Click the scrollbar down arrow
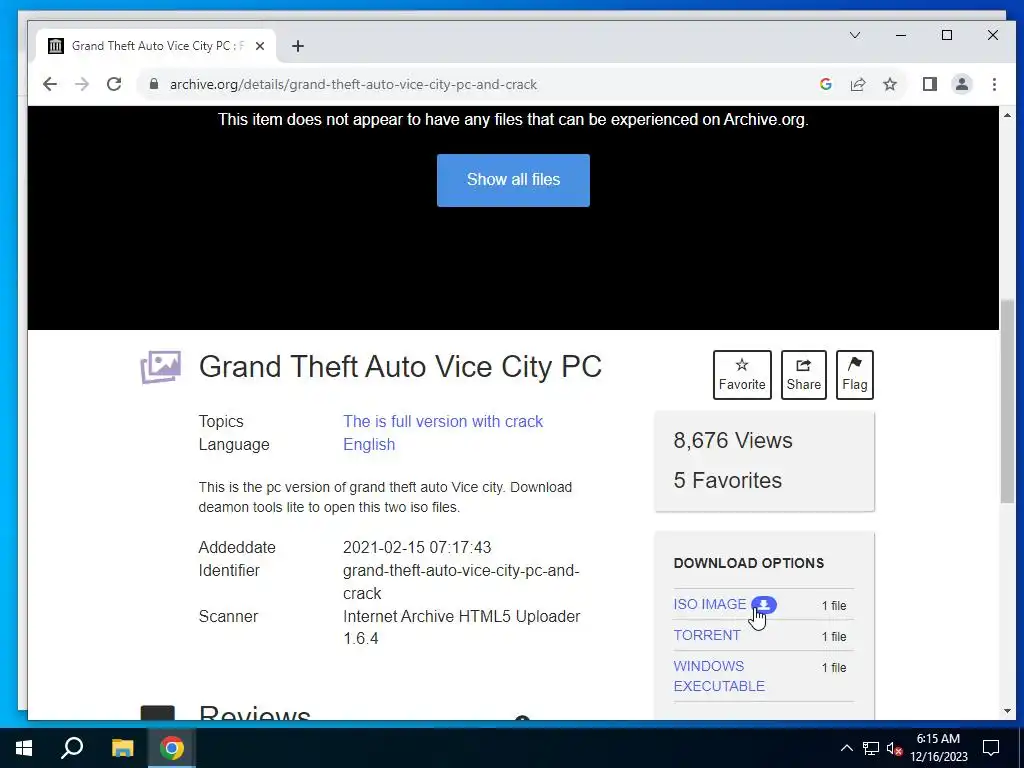1024x768 pixels. click(x=1007, y=711)
